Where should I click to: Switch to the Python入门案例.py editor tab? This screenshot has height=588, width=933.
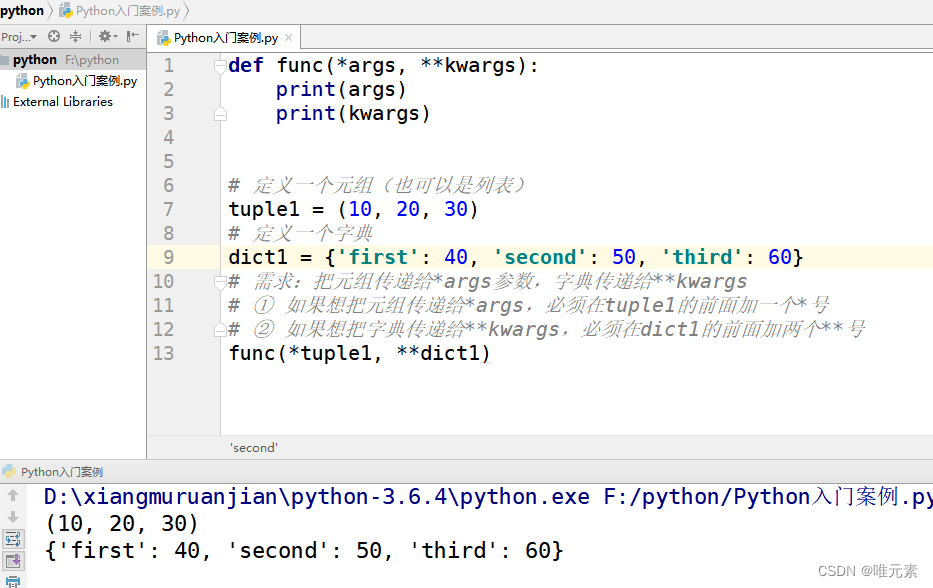click(x=220, y=36)
